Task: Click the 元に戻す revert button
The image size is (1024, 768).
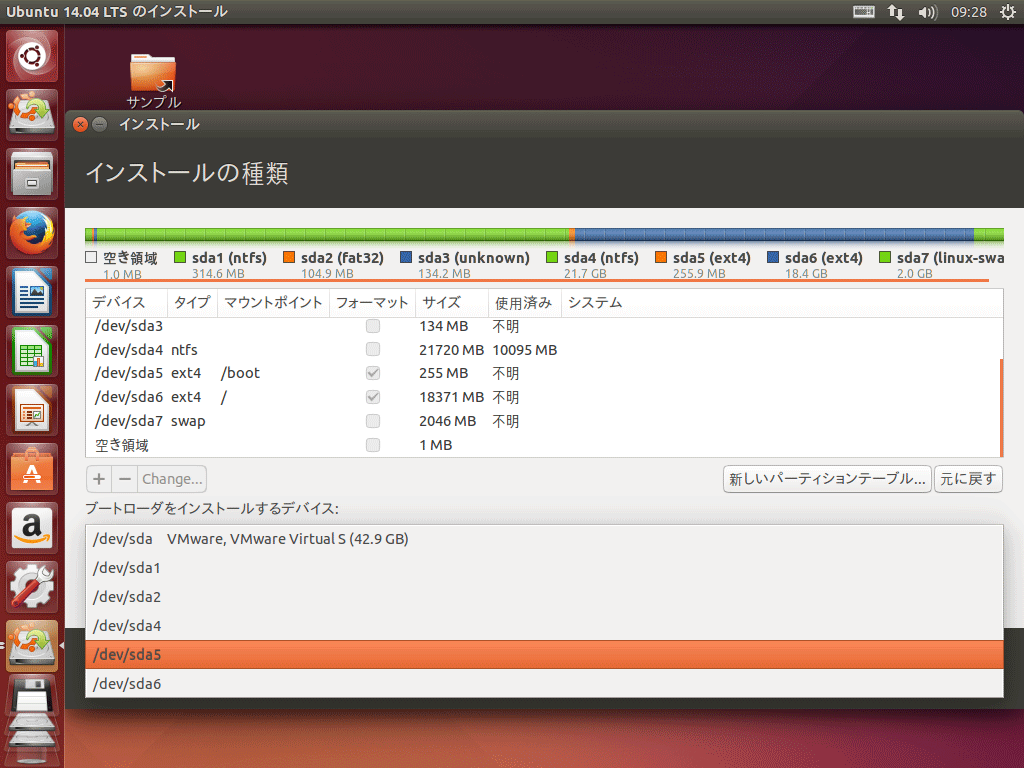Action: tap(968, 479)
